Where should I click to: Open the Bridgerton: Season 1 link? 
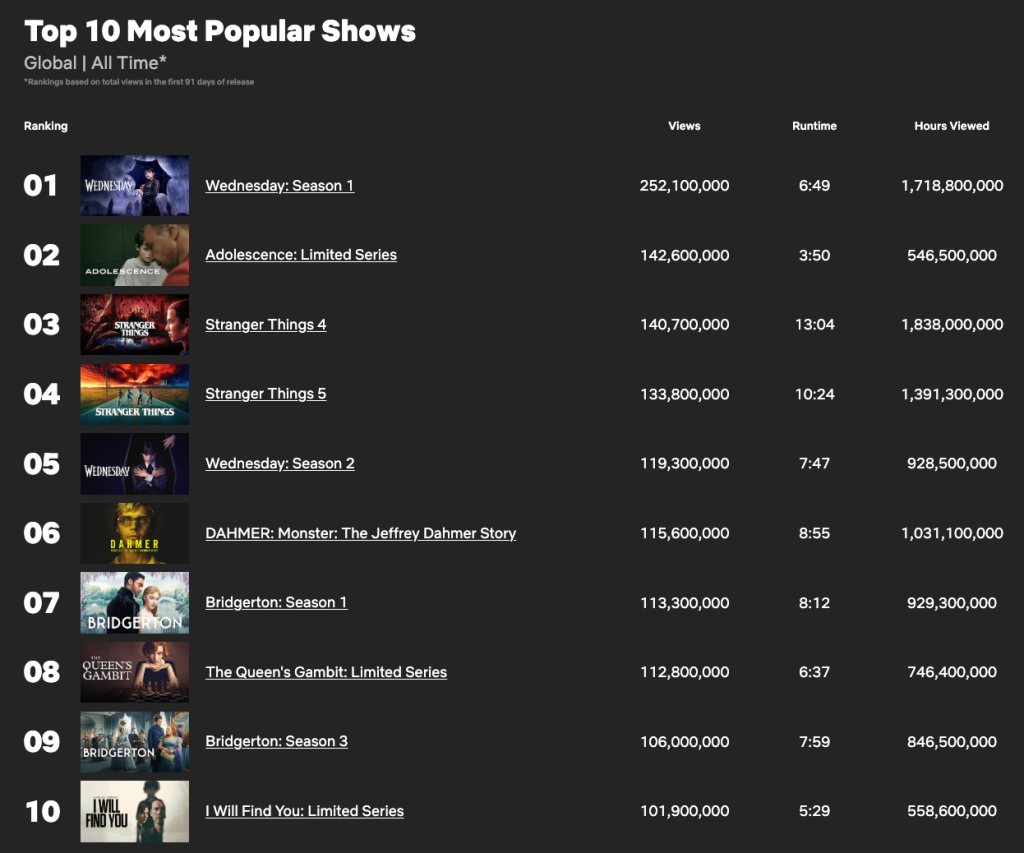pos(276,602)
